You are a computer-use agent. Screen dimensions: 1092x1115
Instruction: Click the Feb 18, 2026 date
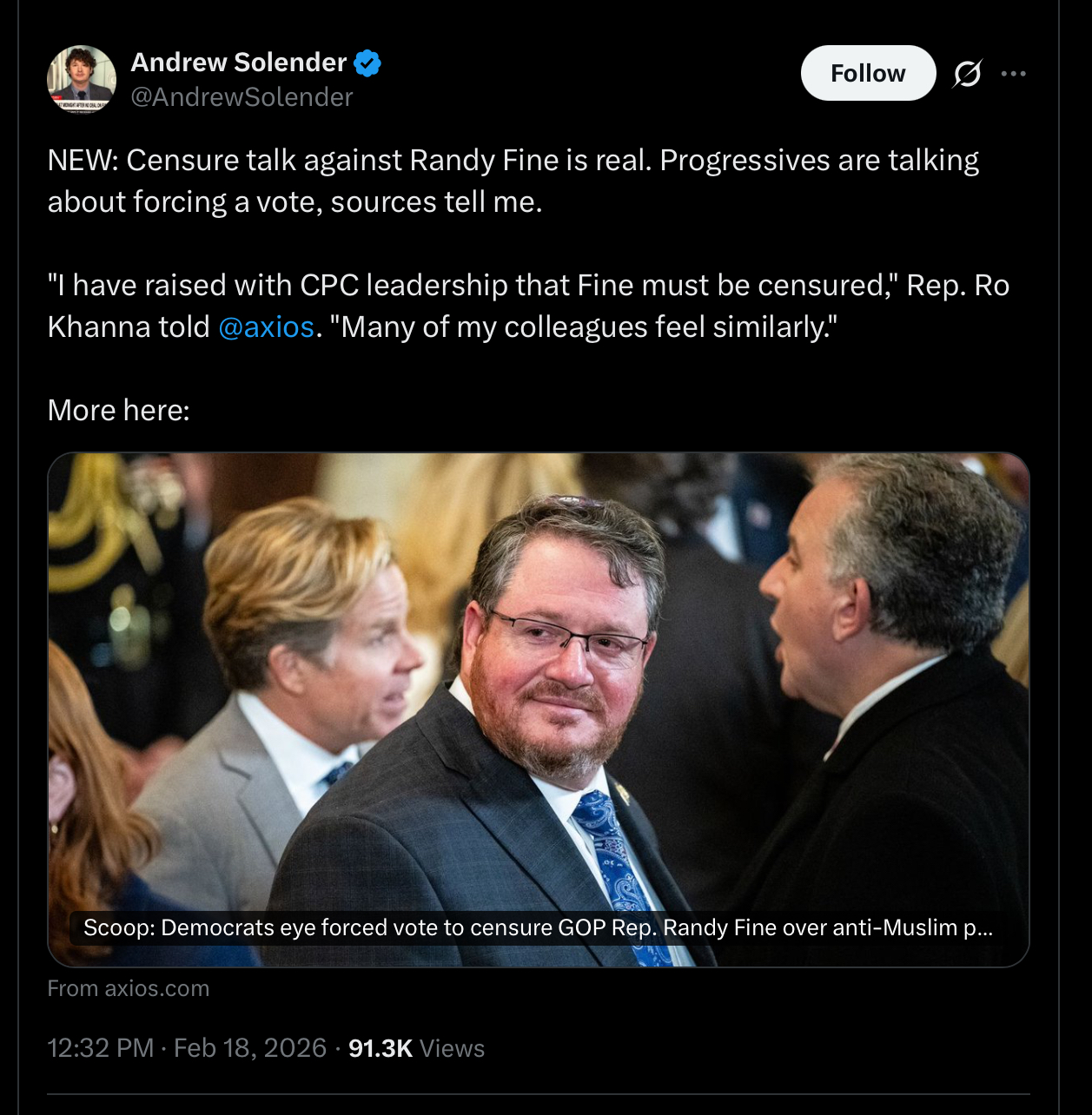click(250, 1048)
